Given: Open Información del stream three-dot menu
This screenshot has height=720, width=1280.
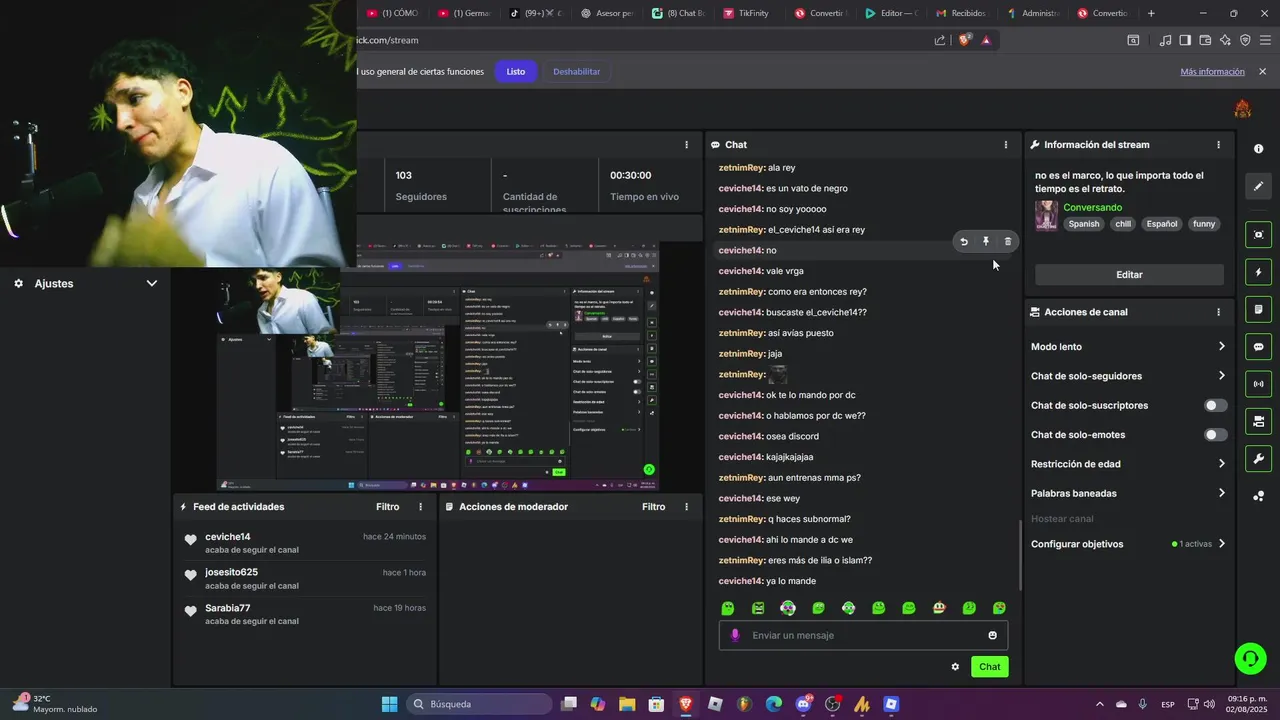Looking at the screenshot, I should point(1218,145).
